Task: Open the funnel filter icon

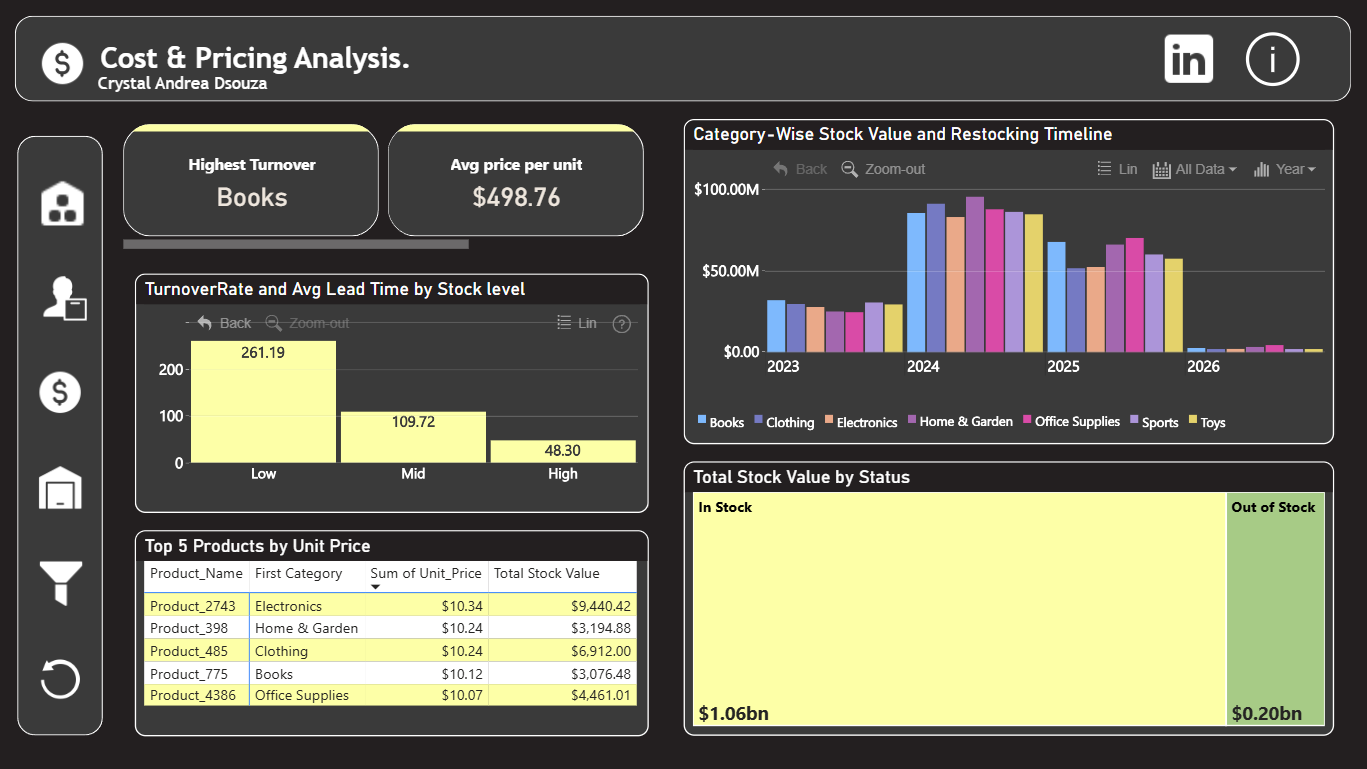Action: [x=60, y=582]
